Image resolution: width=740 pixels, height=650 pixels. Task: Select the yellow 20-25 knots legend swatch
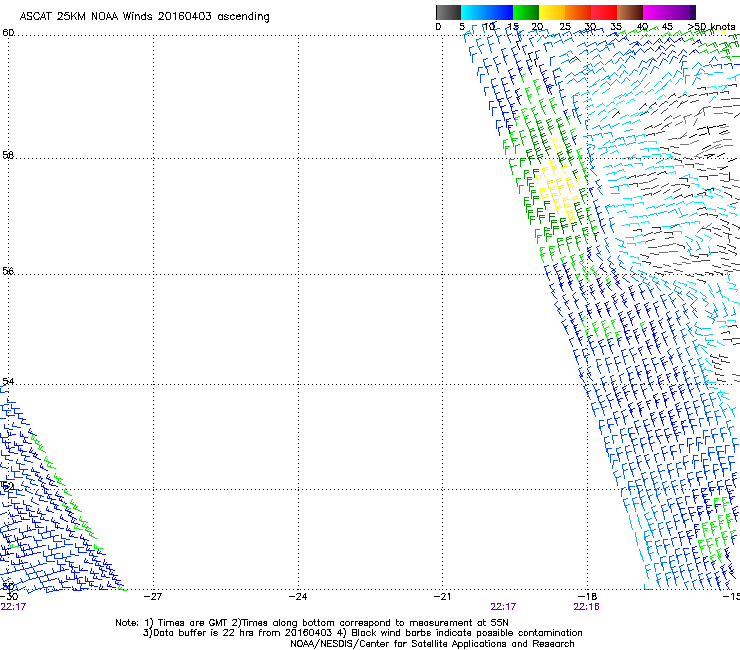pos(552,12)
